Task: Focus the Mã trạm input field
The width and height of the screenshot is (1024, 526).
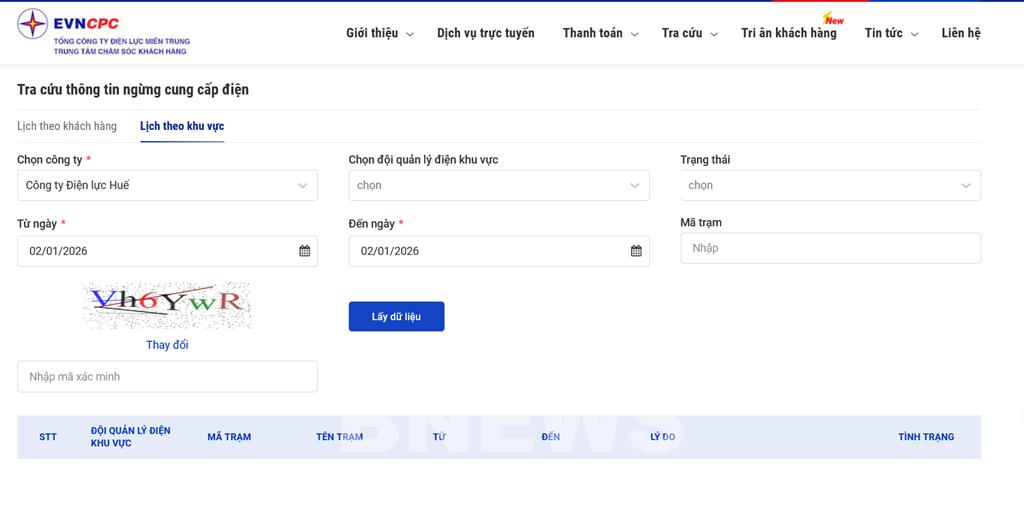Action: click(x=830, y=248)
